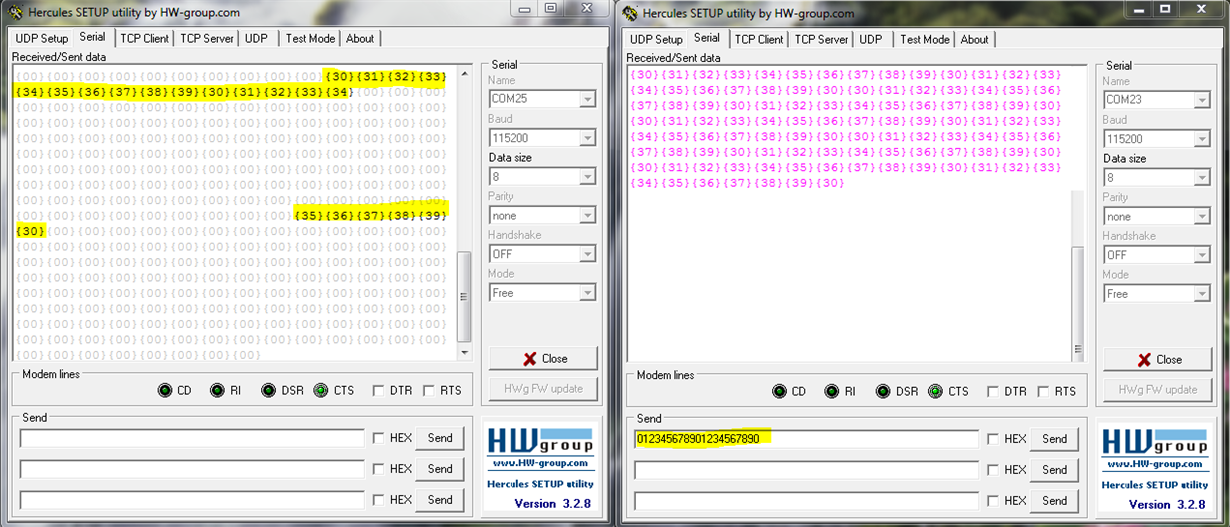Switch to TCP Server tab in left window
Image resolution: width=1230 pixels, height=527 pixels.
pos(207,39)
